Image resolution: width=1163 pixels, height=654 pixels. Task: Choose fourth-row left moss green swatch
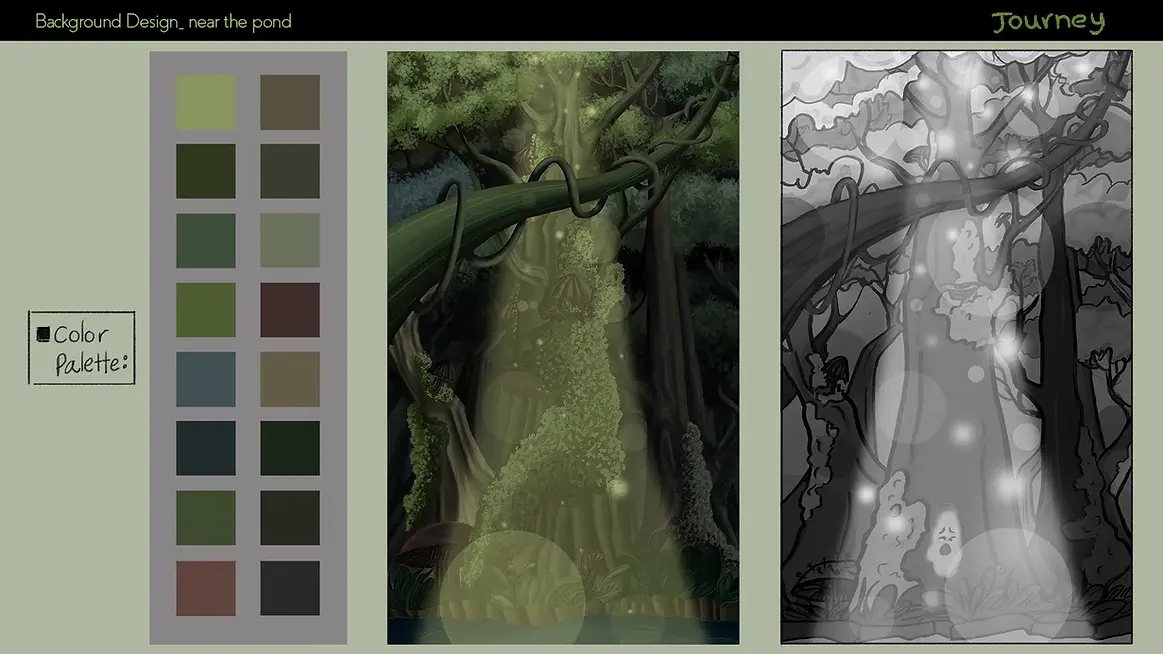click(205, 310)
